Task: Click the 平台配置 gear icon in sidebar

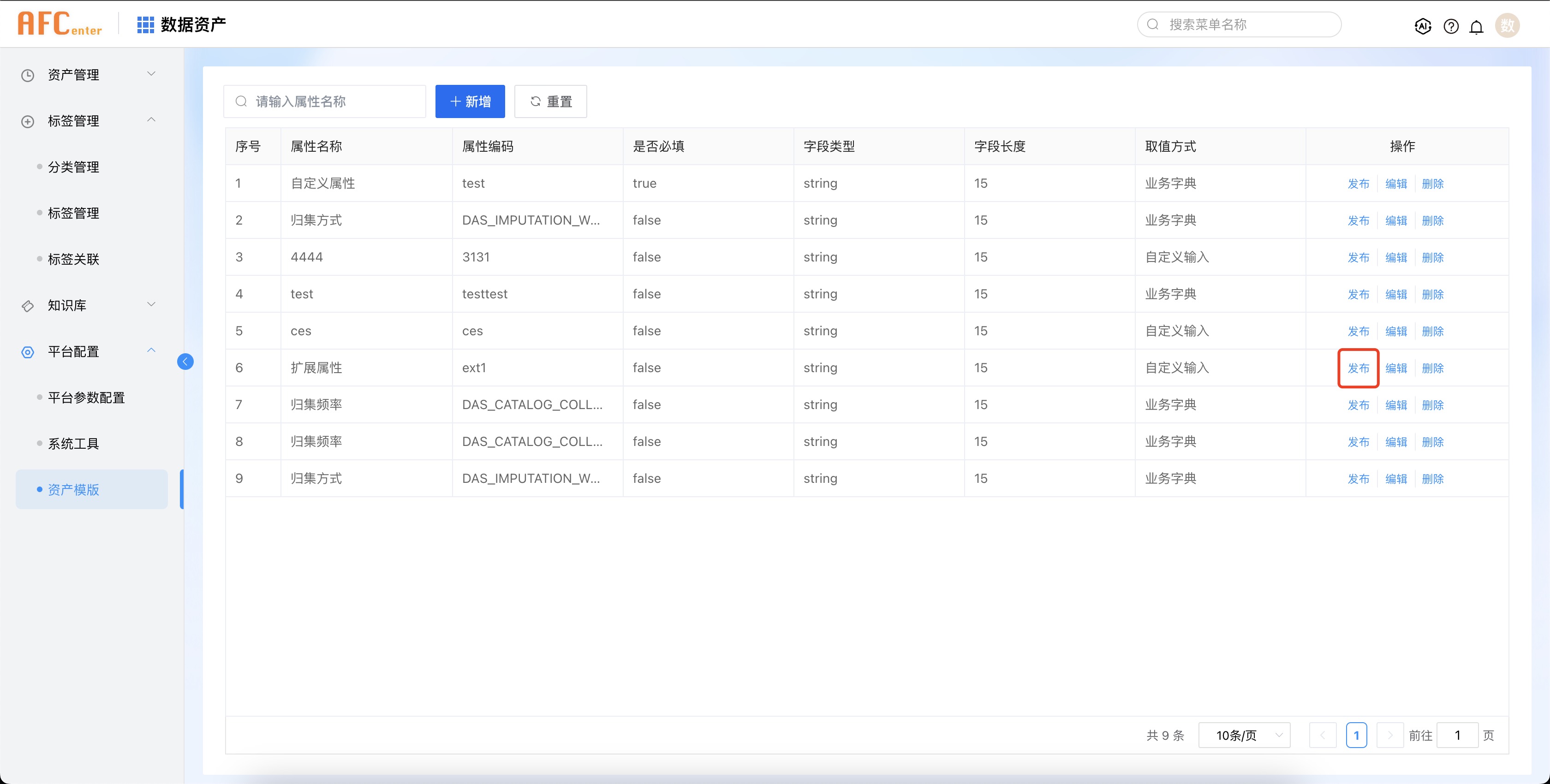Action: (28, 352)
